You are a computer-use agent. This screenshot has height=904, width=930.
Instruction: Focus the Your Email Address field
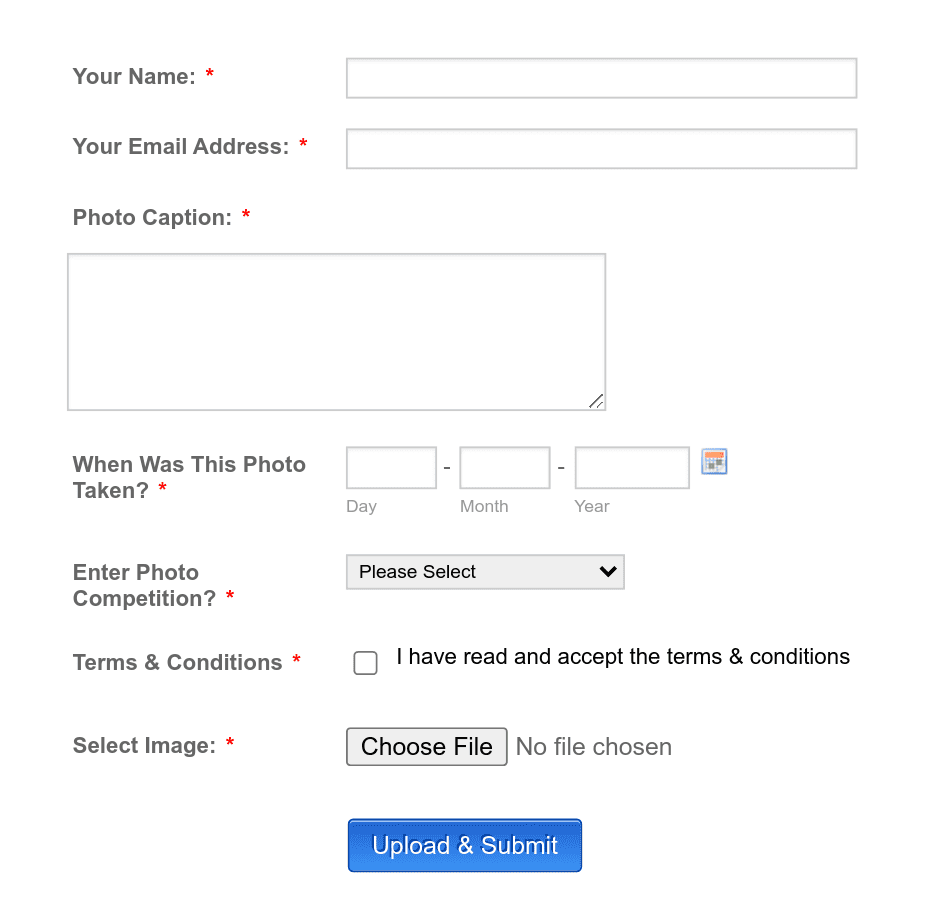pyautogui.click(x=601, y=148)
